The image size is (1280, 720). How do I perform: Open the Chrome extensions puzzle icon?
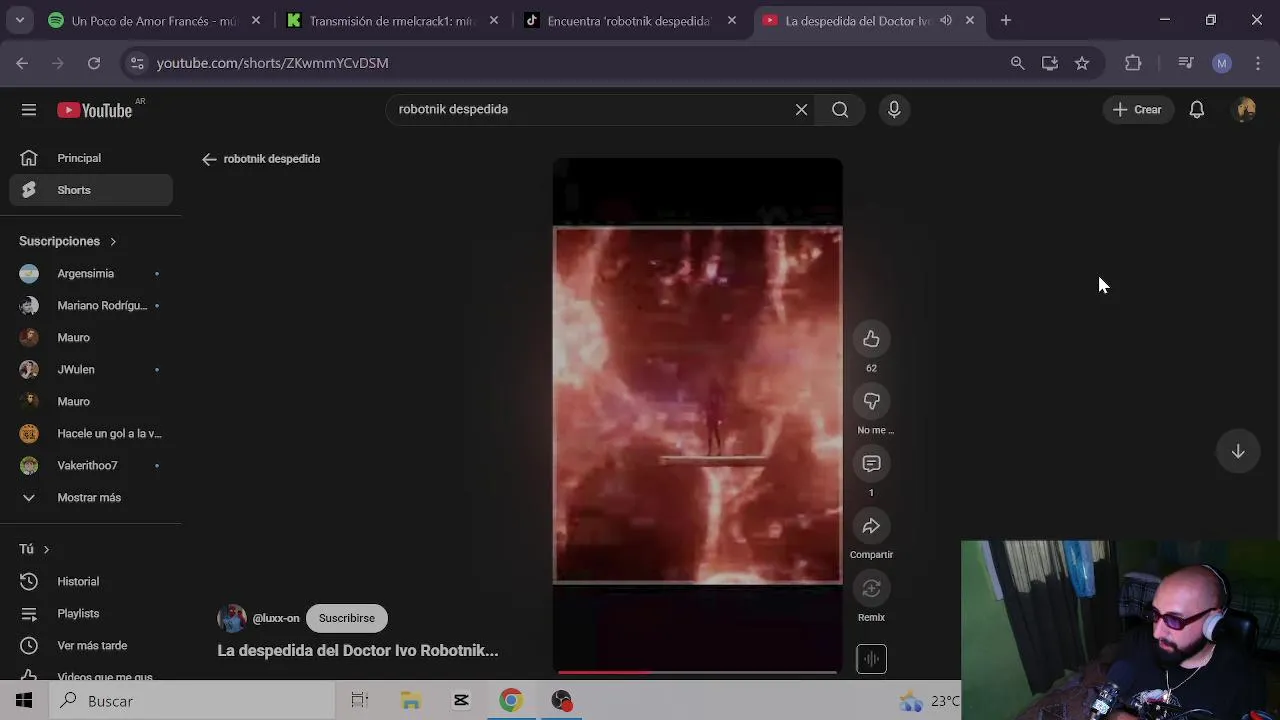coord(1133,63)
